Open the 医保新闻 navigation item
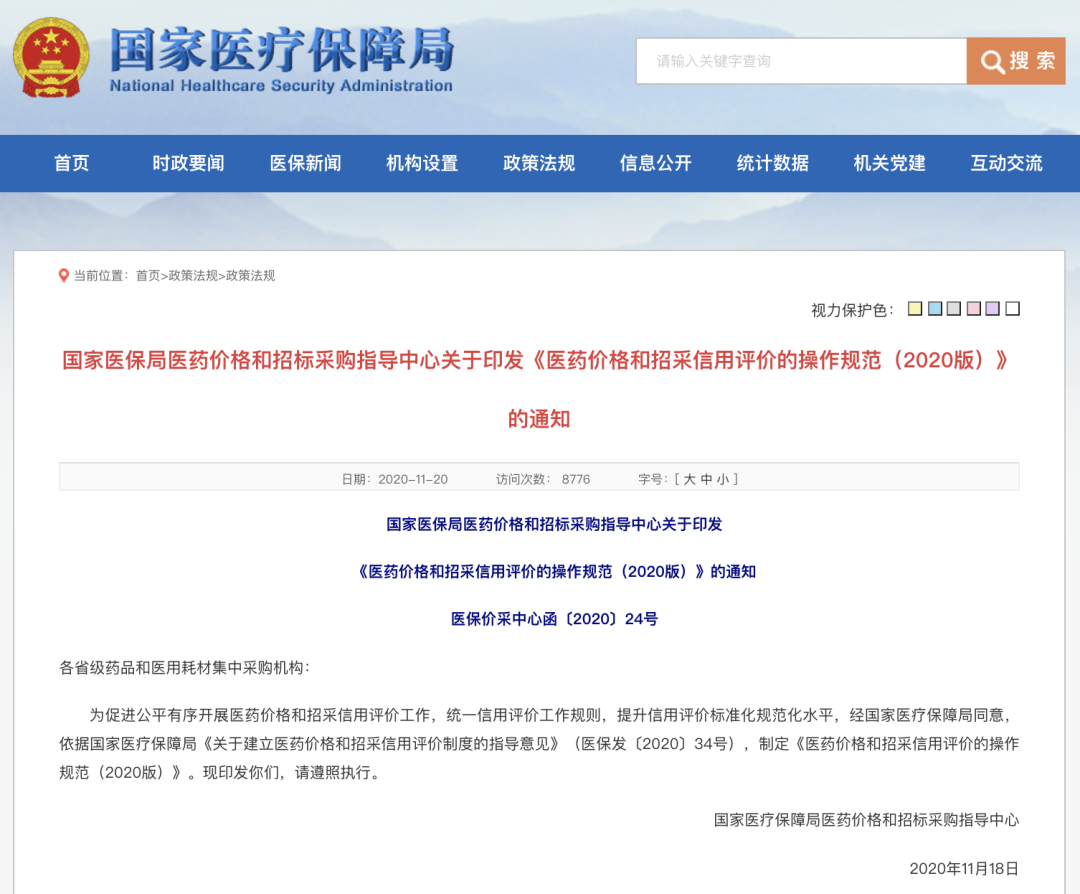The width and height of the screenshot is (1080, 894). [305, 163]
